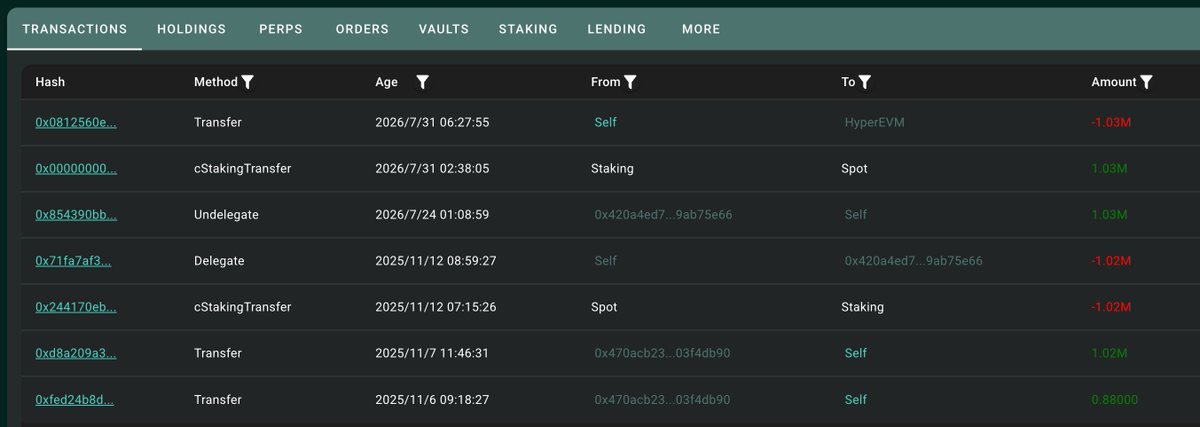The width and height of the screenshot is (1200, 427).
Task: Open the Delegate transaction hash 0x71fa7af3
Action: tap(73, 261)
